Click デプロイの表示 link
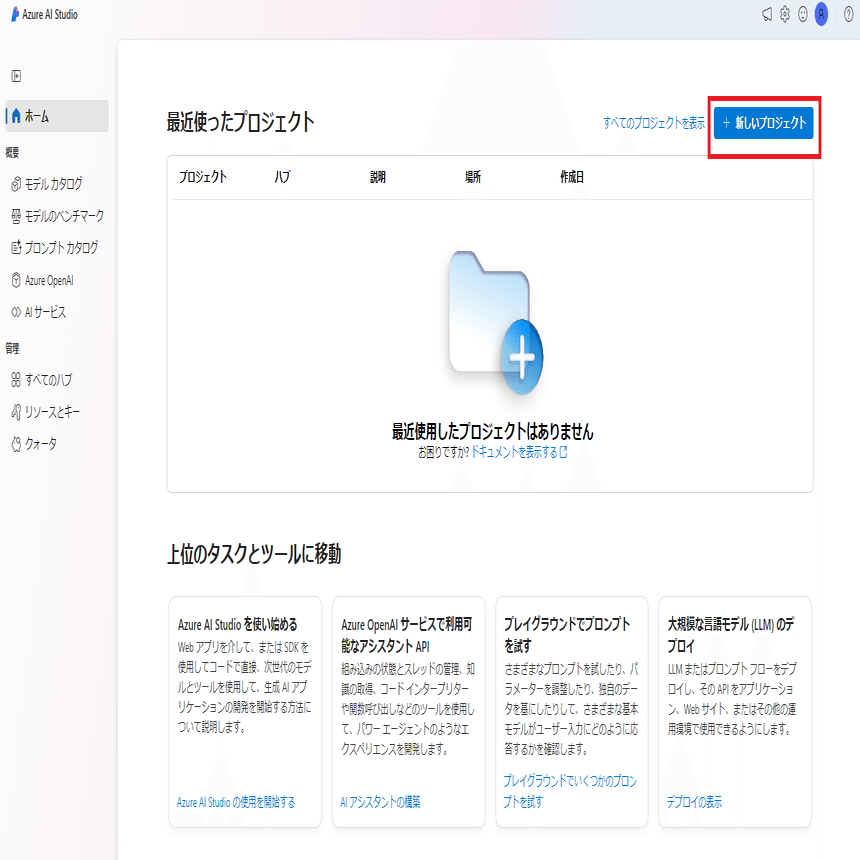The image size is (860, 860). point(694,802)
